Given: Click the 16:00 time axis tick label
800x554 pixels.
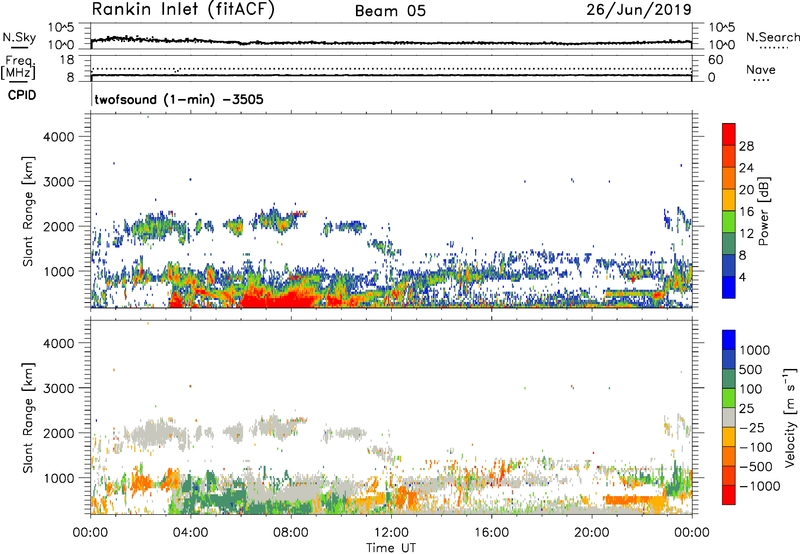Looking at the screenshot, I should [x=491, y=533].
